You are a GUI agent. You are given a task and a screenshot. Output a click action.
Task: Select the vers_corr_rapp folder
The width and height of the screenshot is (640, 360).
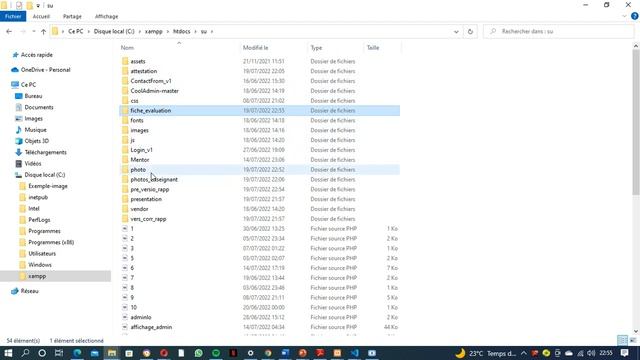tap(148, 219)
